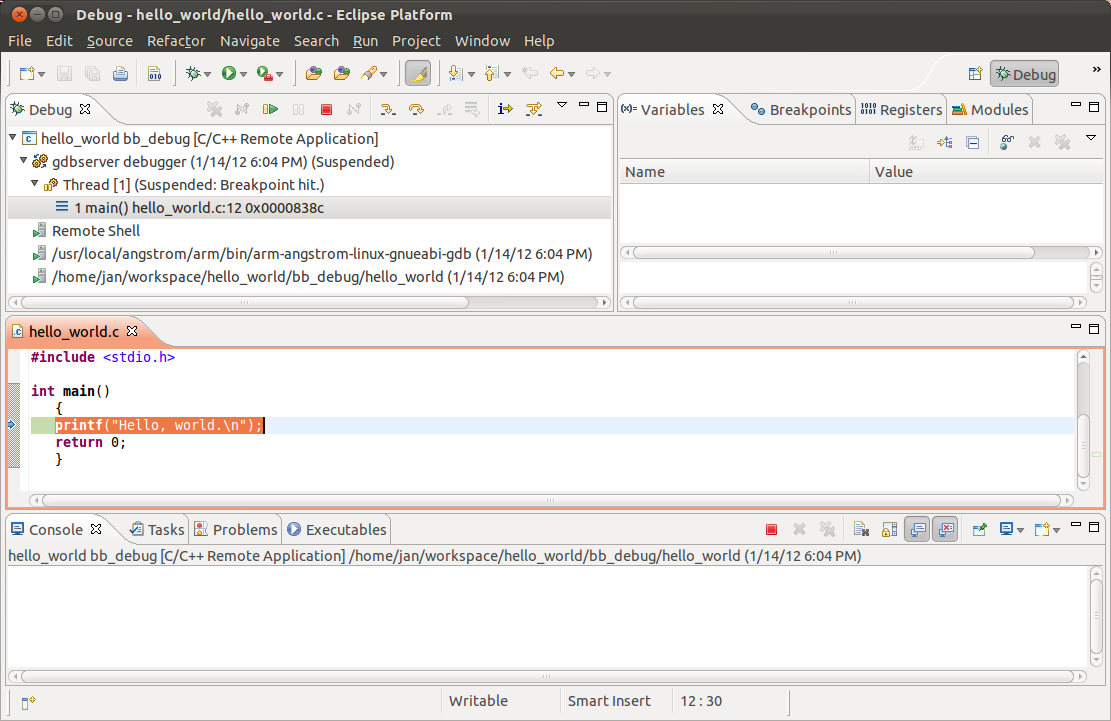Switch to the Breakpoints tab
Screen dimensions: 1111x721
[801, 110]
